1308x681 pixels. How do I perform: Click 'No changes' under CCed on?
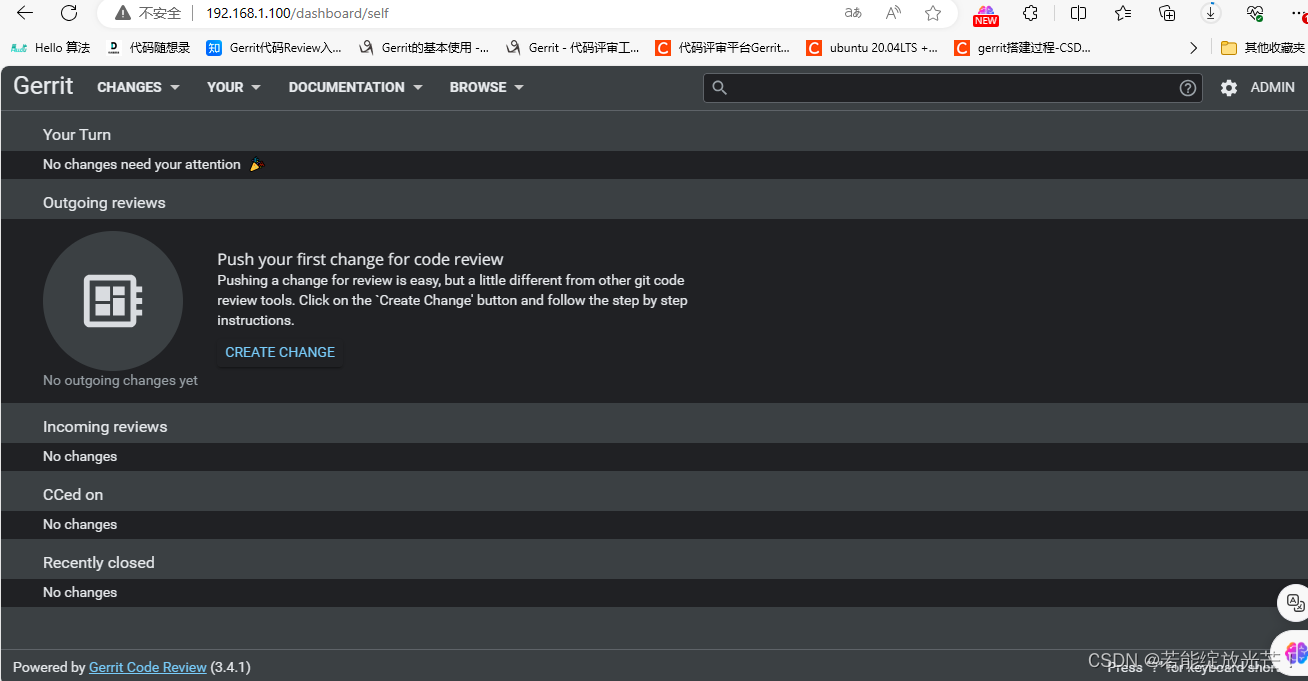pos(80,524)
